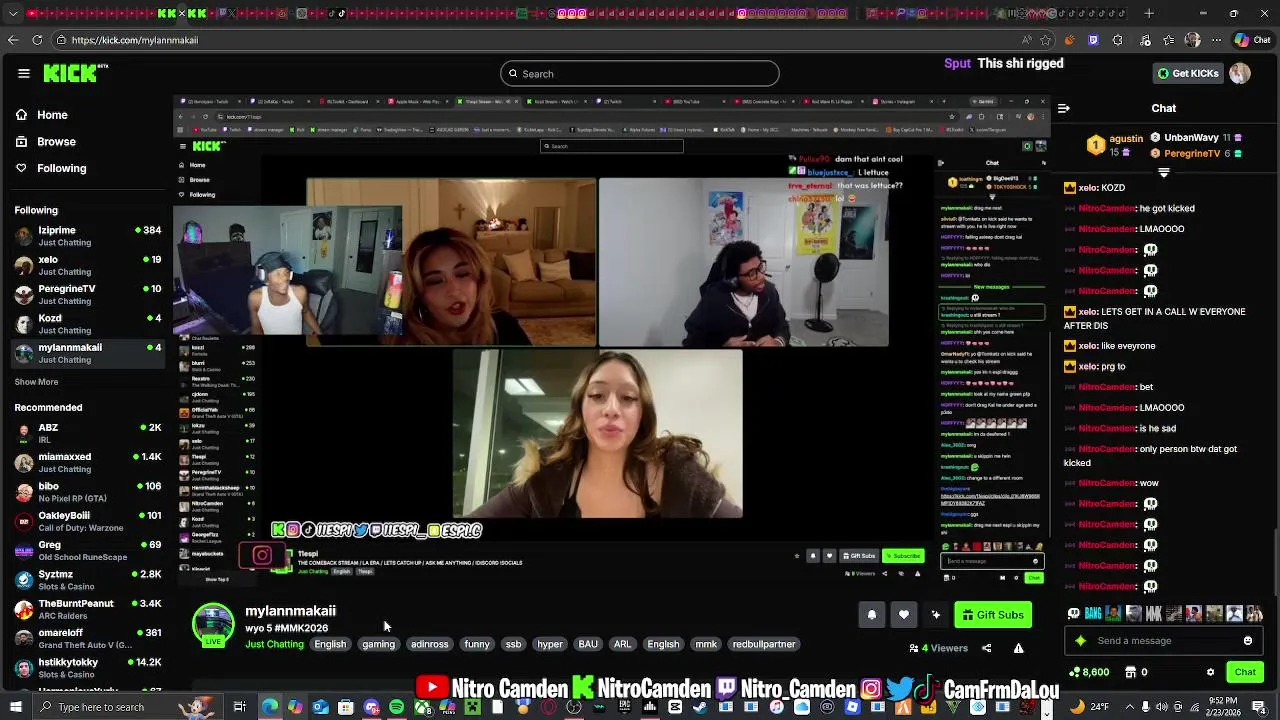The image size is (1280, 720).
Task: Click the Send a message chat box
Action: point(1165,641)
